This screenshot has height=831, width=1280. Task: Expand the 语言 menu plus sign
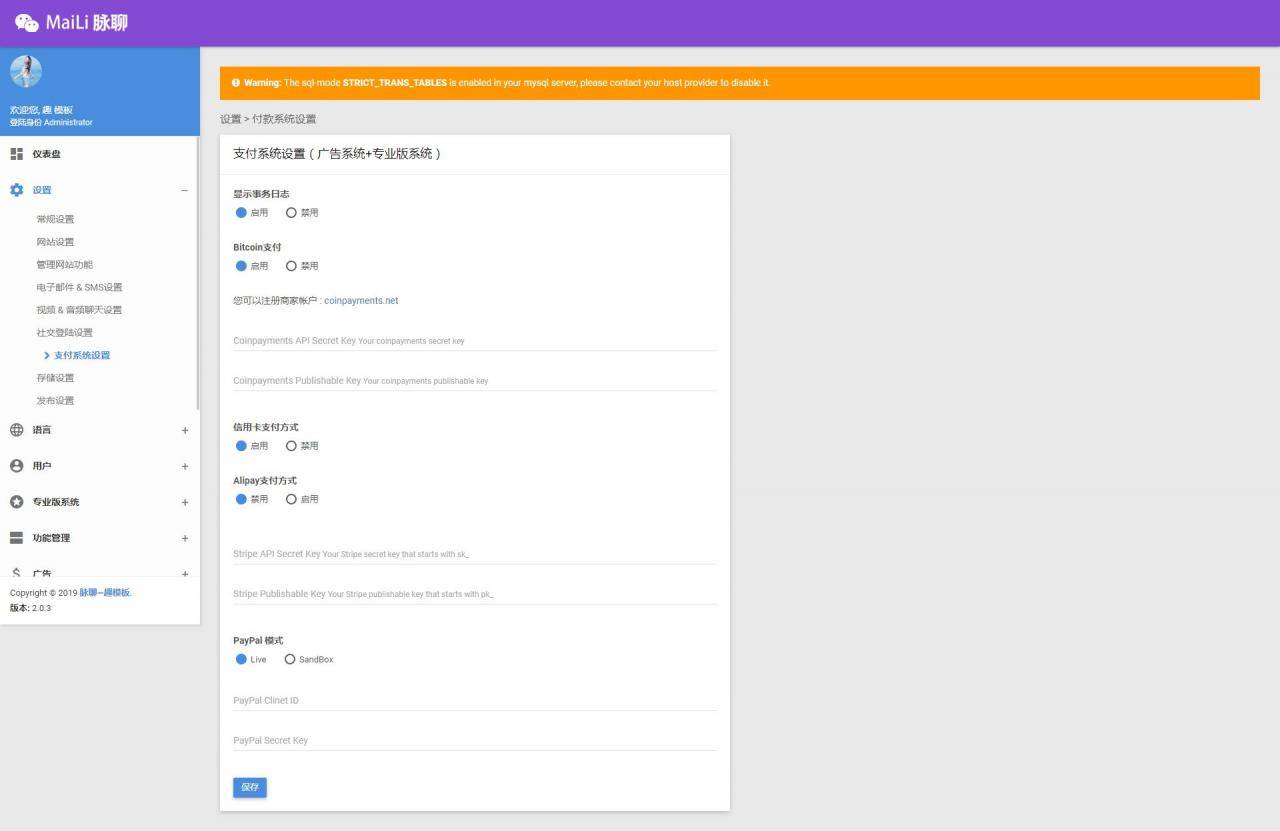coord(184,430)
